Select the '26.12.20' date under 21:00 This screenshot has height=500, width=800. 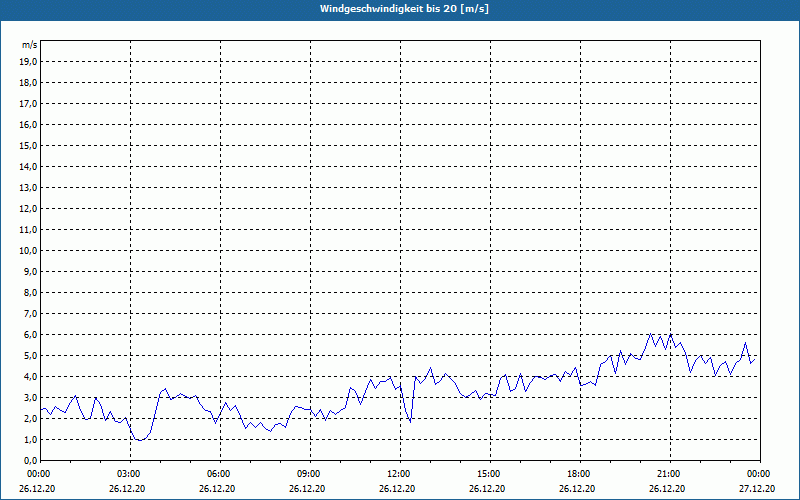click(667, 488)
